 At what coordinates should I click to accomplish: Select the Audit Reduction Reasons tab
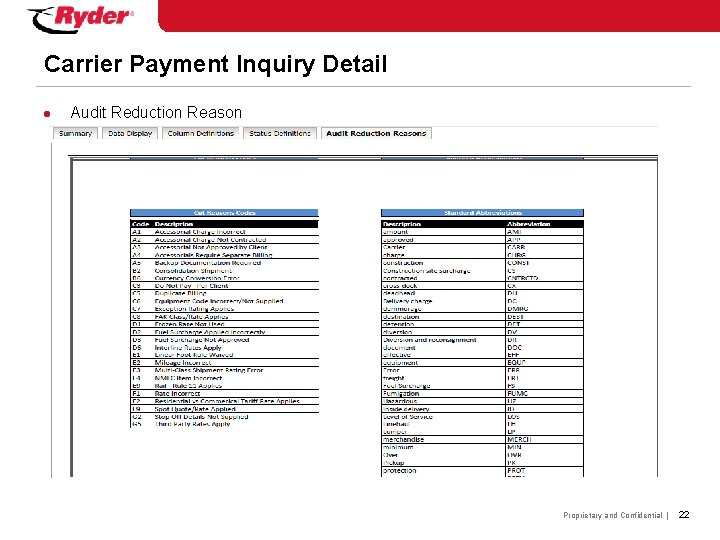click(376, 134)
